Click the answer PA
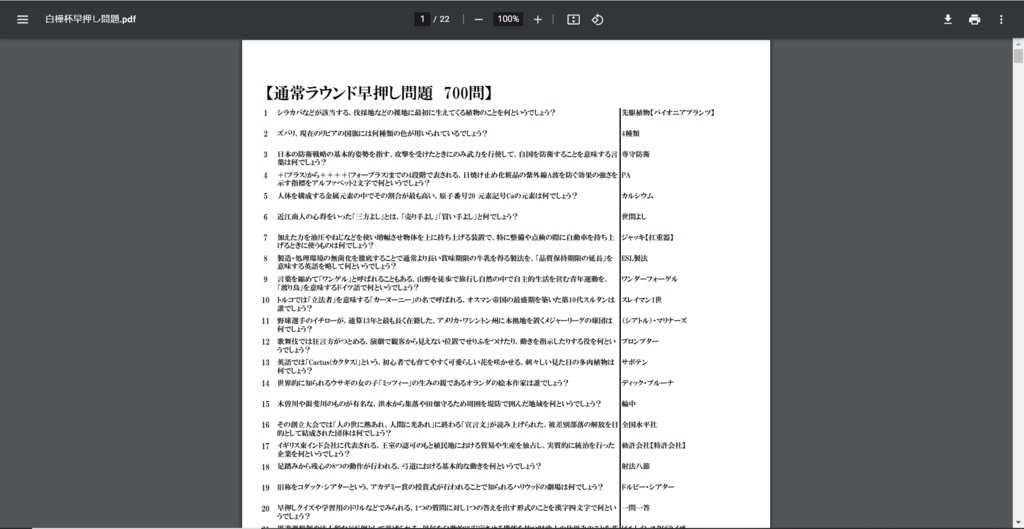The width and height of the screenshot is (1024, 529). tap(626, 175)
